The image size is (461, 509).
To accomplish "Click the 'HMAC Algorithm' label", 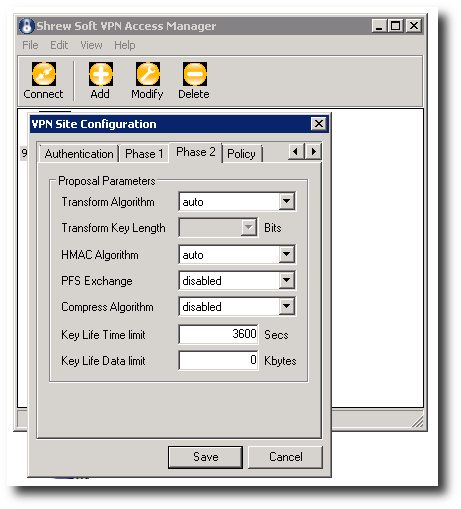I will click(100, 255).
